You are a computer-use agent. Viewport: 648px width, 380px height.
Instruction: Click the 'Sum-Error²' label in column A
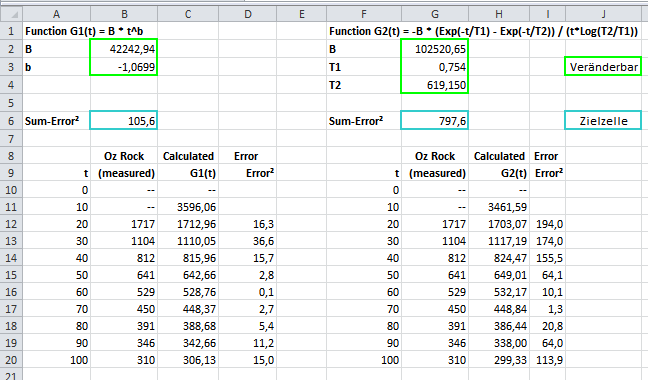(x=52, y=121)
